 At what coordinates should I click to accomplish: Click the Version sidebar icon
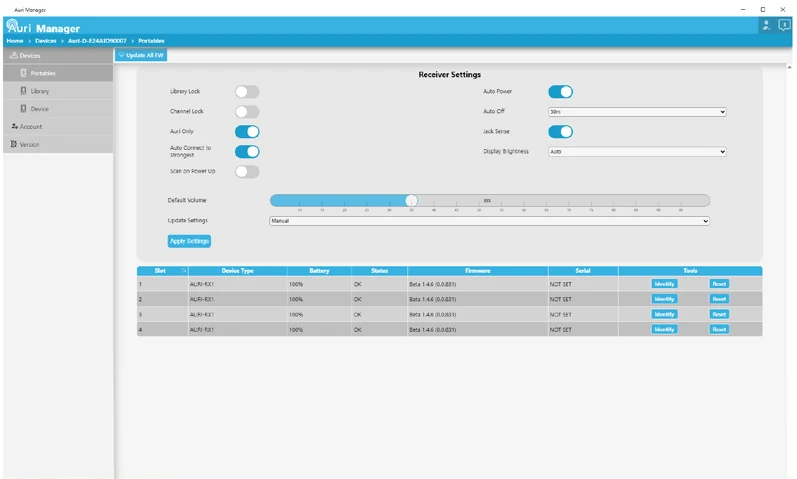(x=14, y=144)
